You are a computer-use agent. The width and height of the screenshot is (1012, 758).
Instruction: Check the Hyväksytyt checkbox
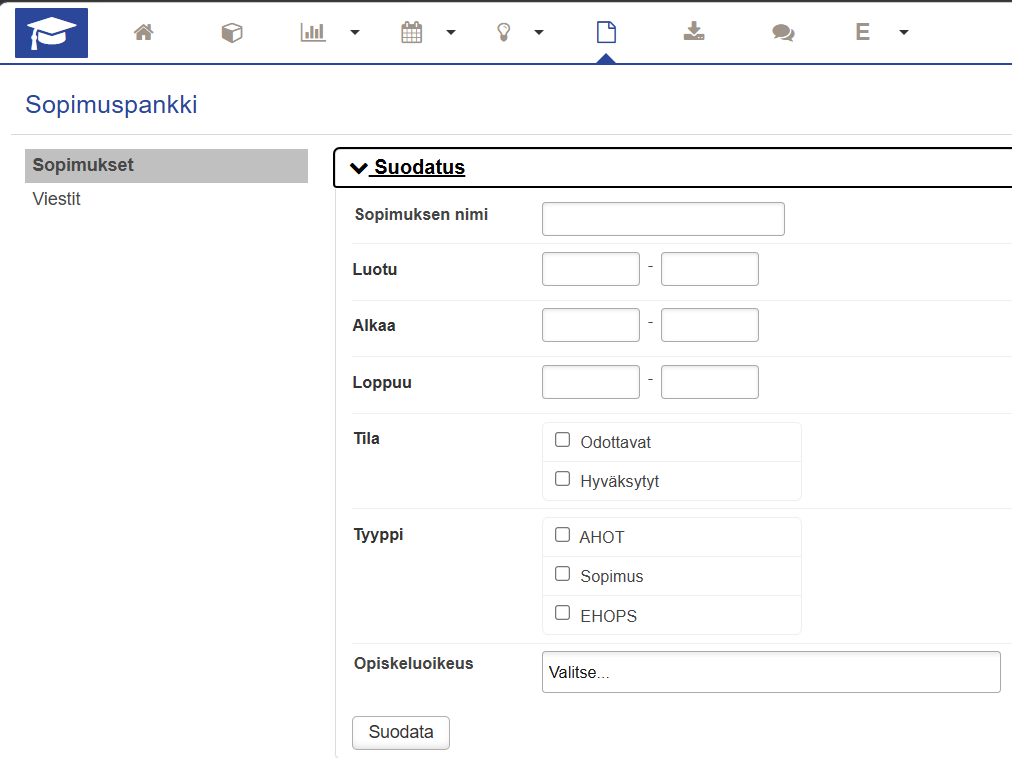563,478
